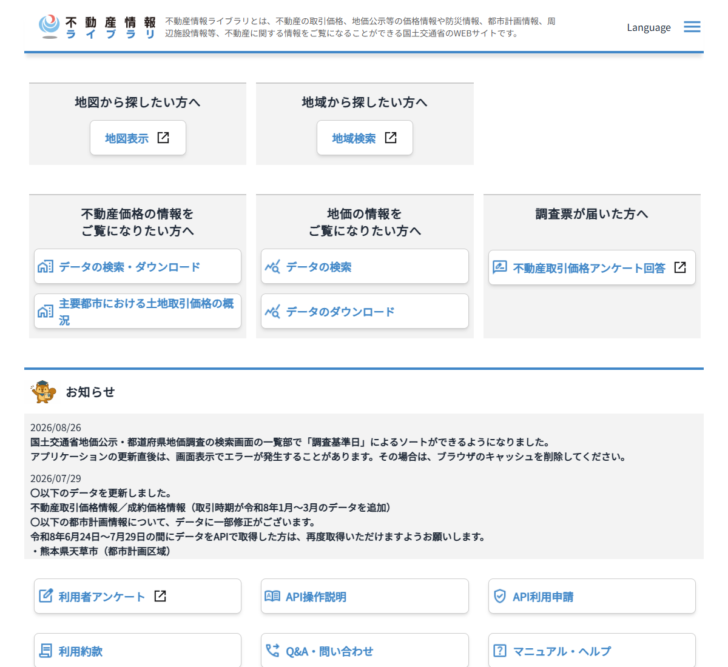Open 主要都市における土地取引価格の概況 link

point(138,311)
